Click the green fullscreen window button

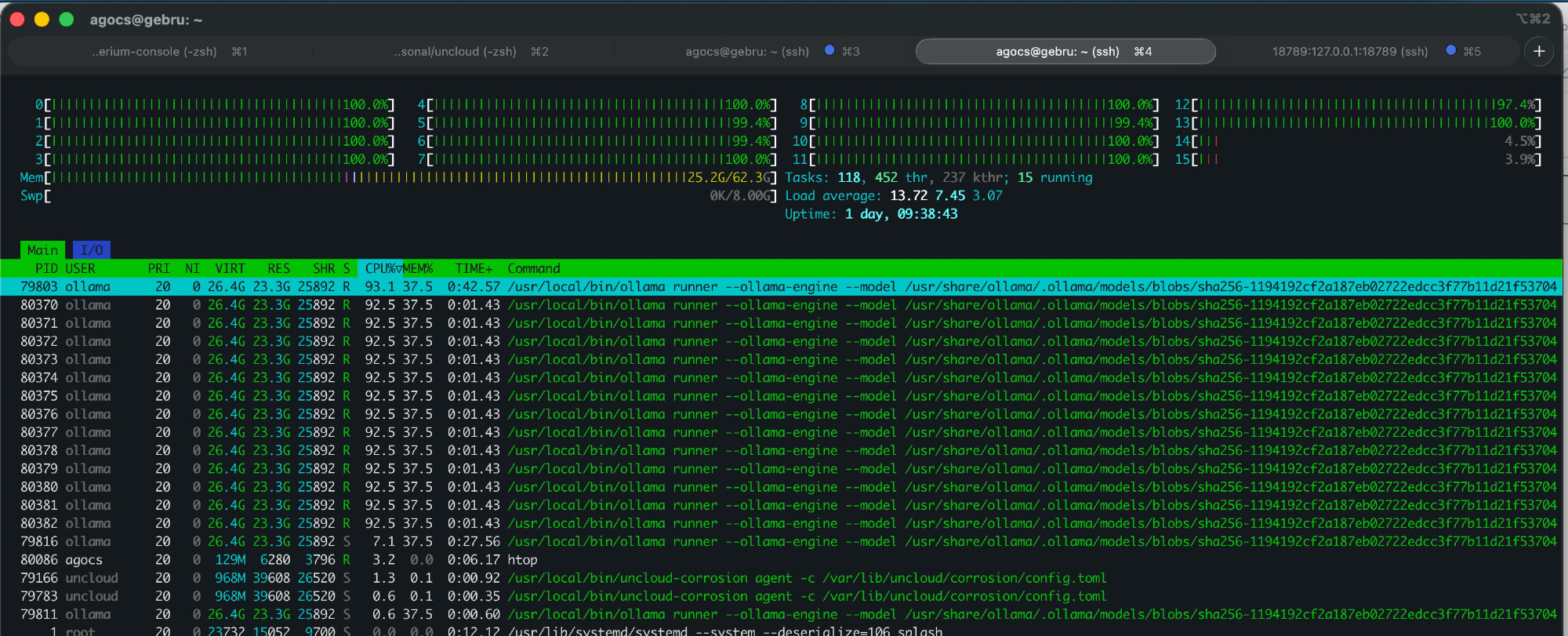click(x=67, y=20)
